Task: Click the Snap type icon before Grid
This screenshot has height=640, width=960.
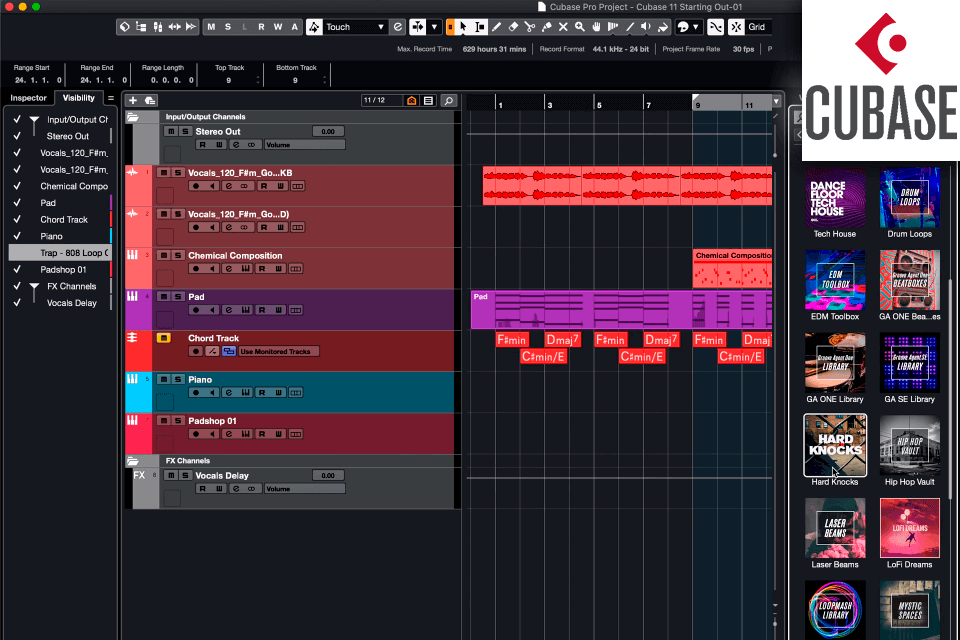Action: click(737, 27)
